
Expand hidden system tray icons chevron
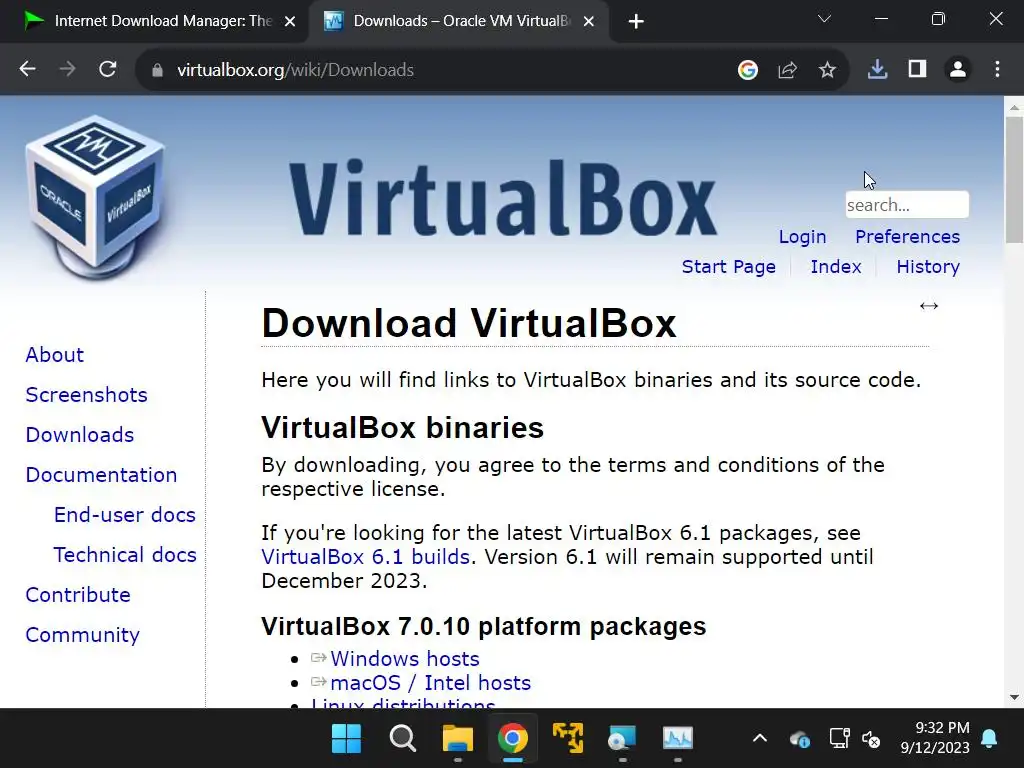point(760,739)
